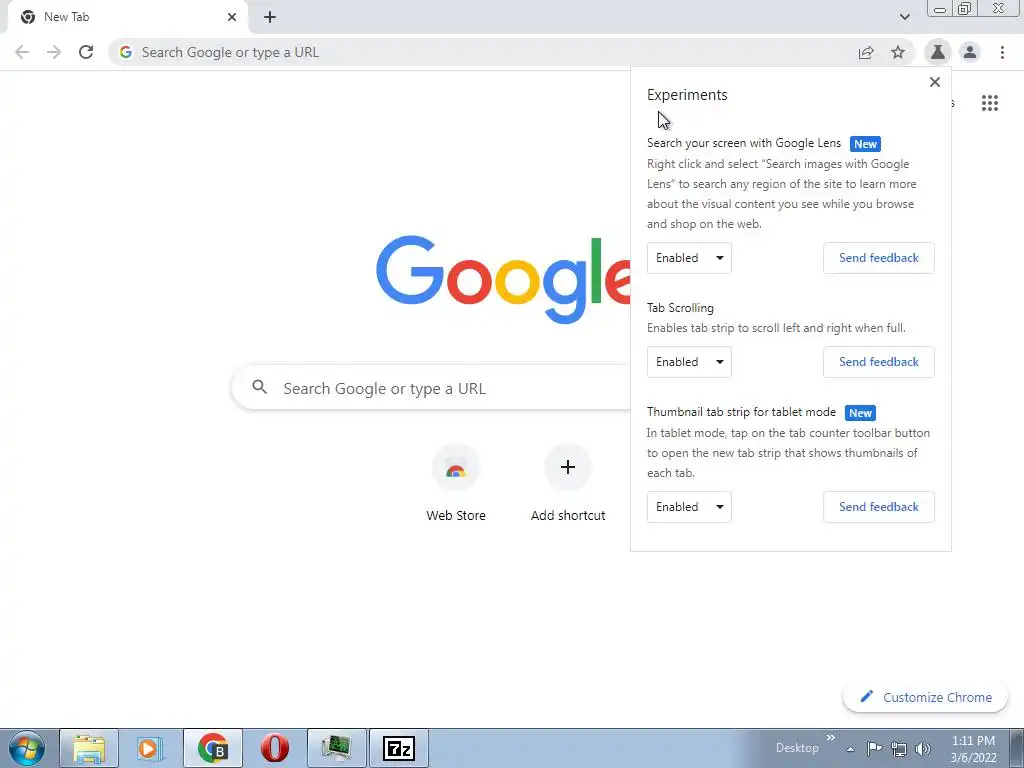Launch the media player taskbar icon
This screenshot has width=1024, height=768.
[150, 748]
